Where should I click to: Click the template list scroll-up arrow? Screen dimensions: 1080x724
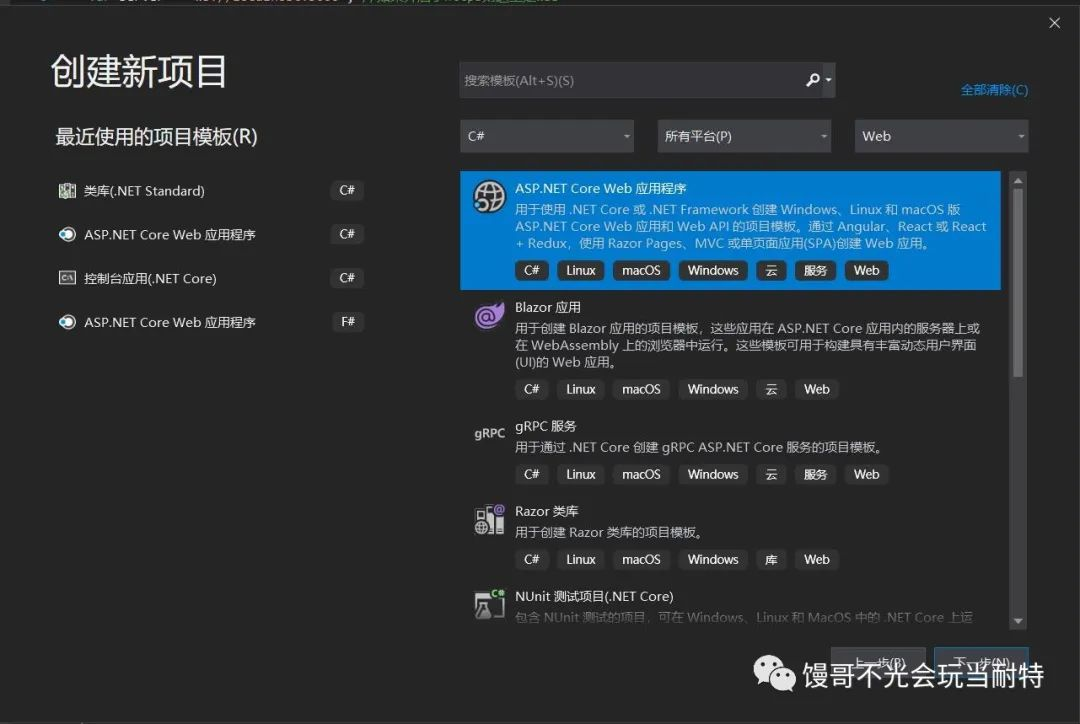click(x=1018, y=180)
